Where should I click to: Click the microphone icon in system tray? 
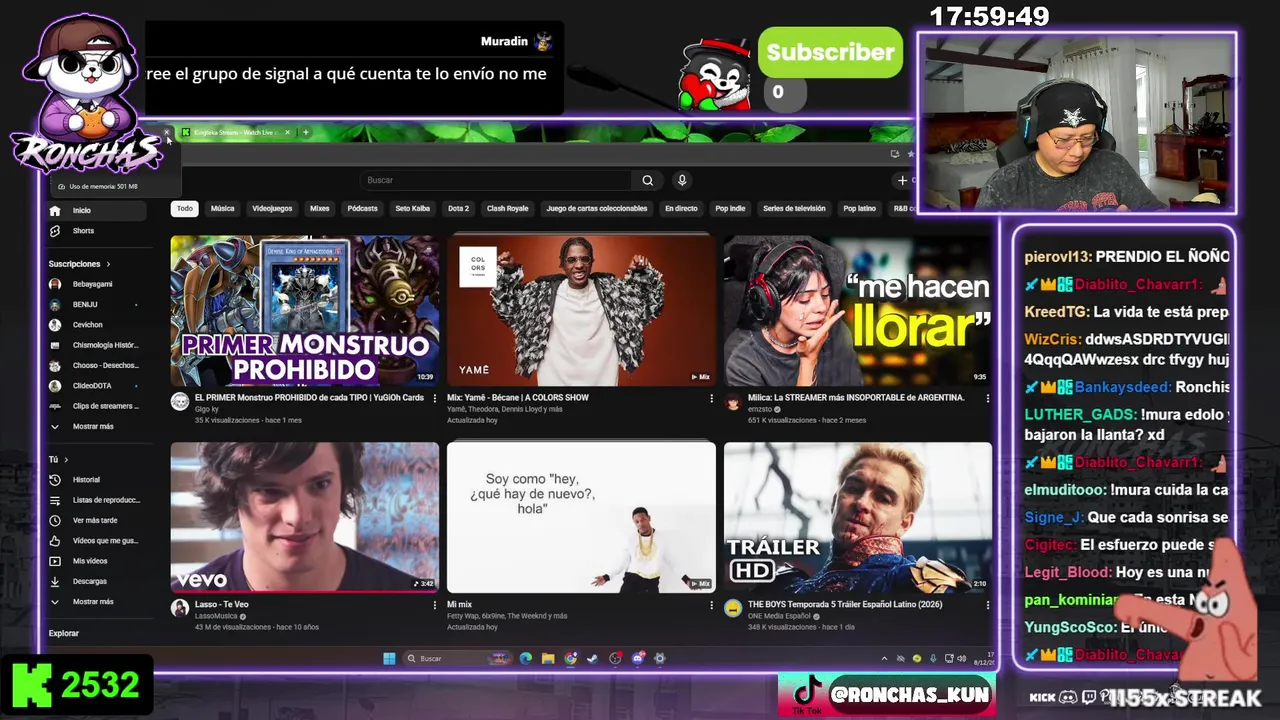933,658
